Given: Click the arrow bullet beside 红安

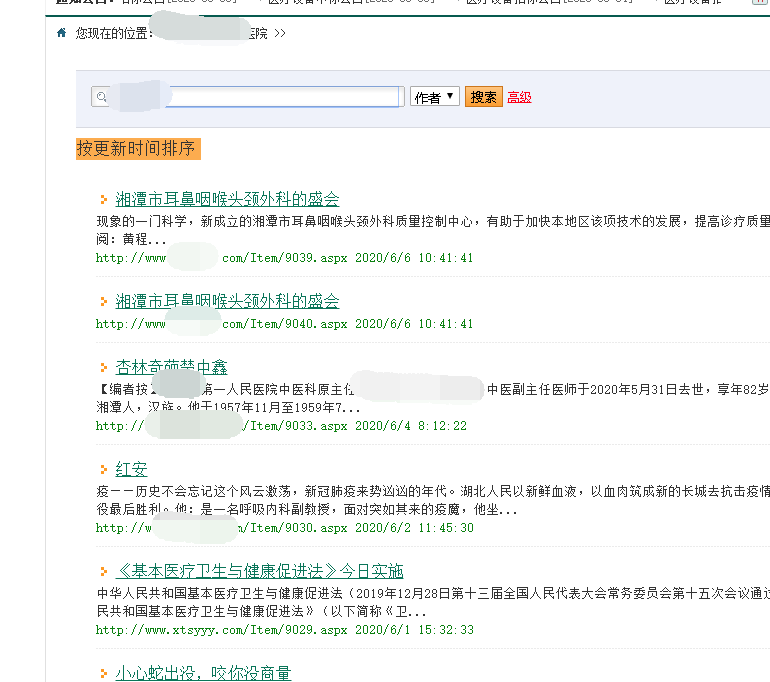Looking at the screenshot, I should 103,470.
